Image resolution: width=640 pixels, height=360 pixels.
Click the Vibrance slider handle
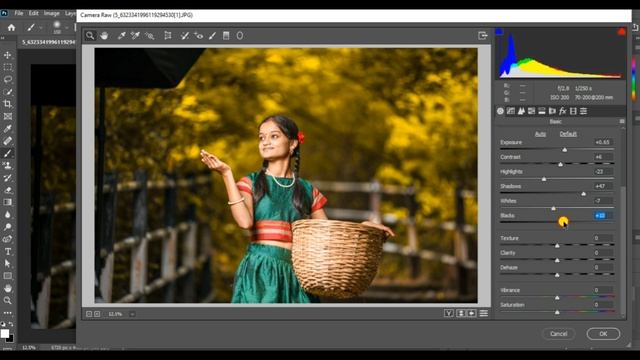click(x=557, y=298)
